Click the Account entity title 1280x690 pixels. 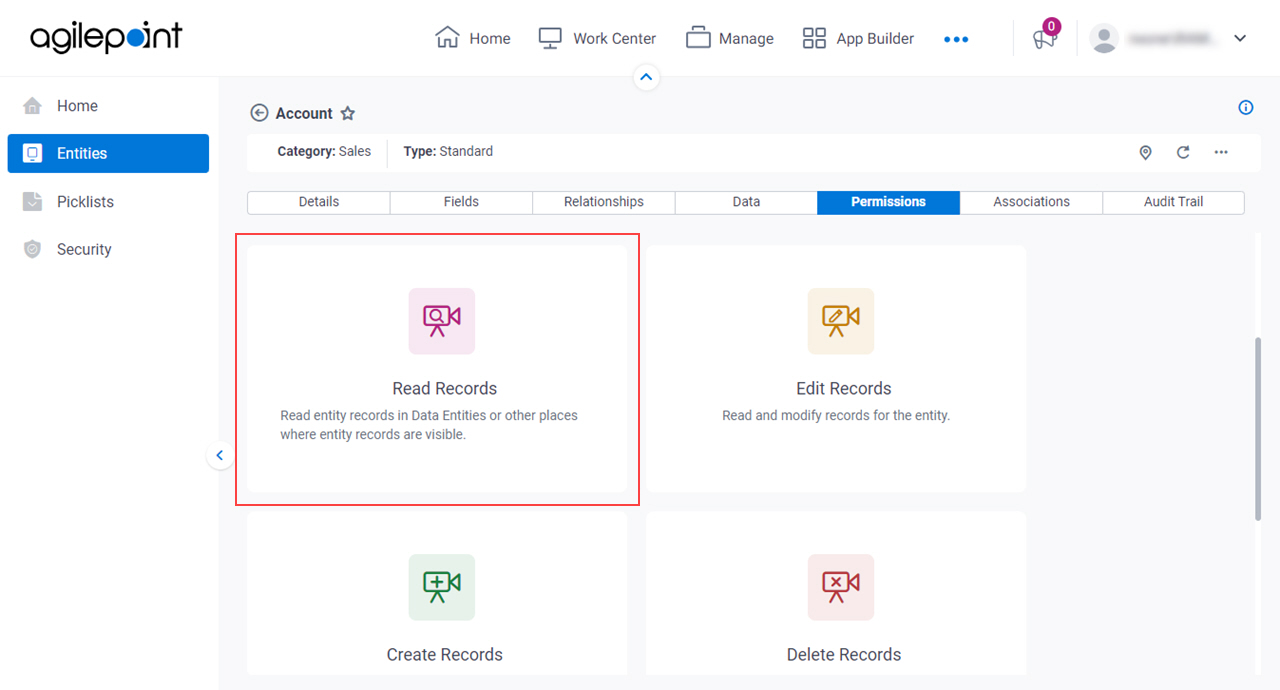pyautogui.click(x=304, y=114)
